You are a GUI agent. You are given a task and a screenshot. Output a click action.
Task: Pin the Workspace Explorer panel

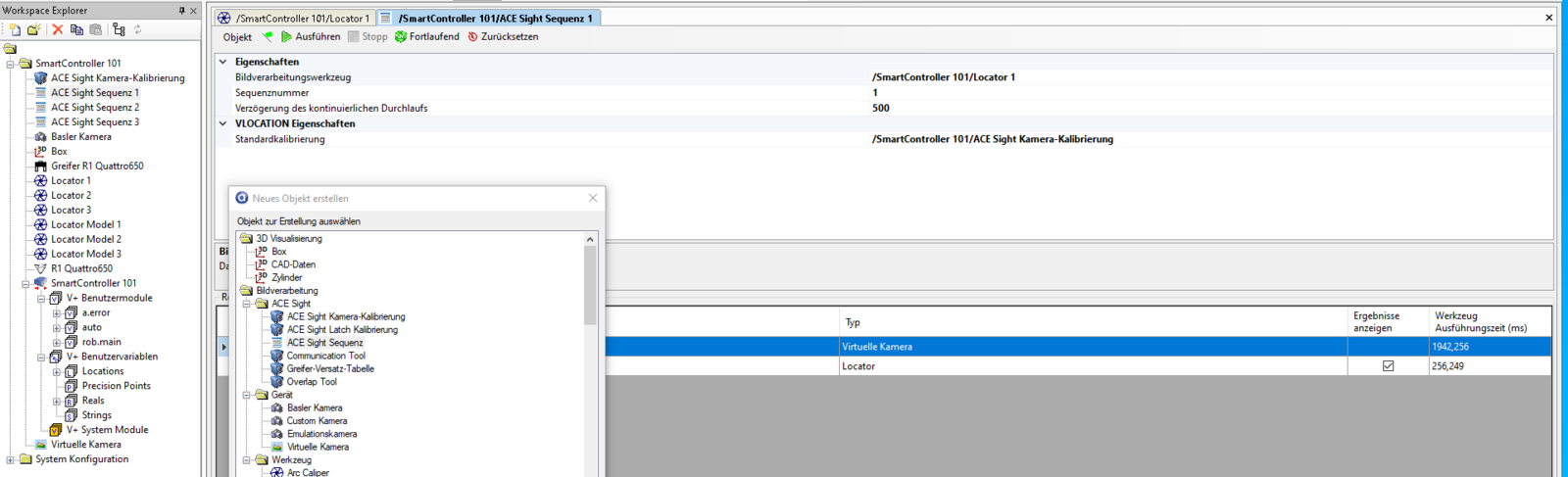(181, 11)
